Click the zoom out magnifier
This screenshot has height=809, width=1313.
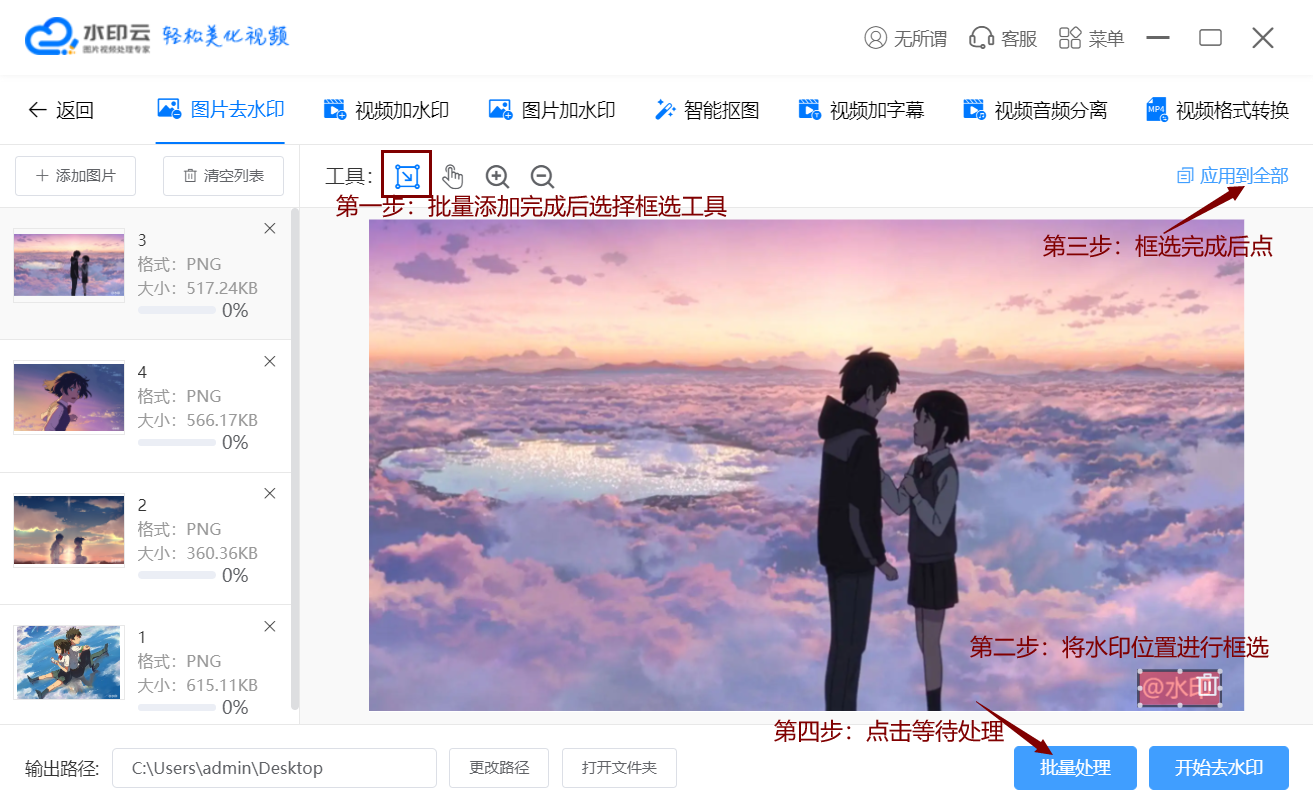[x=542, y=177]
